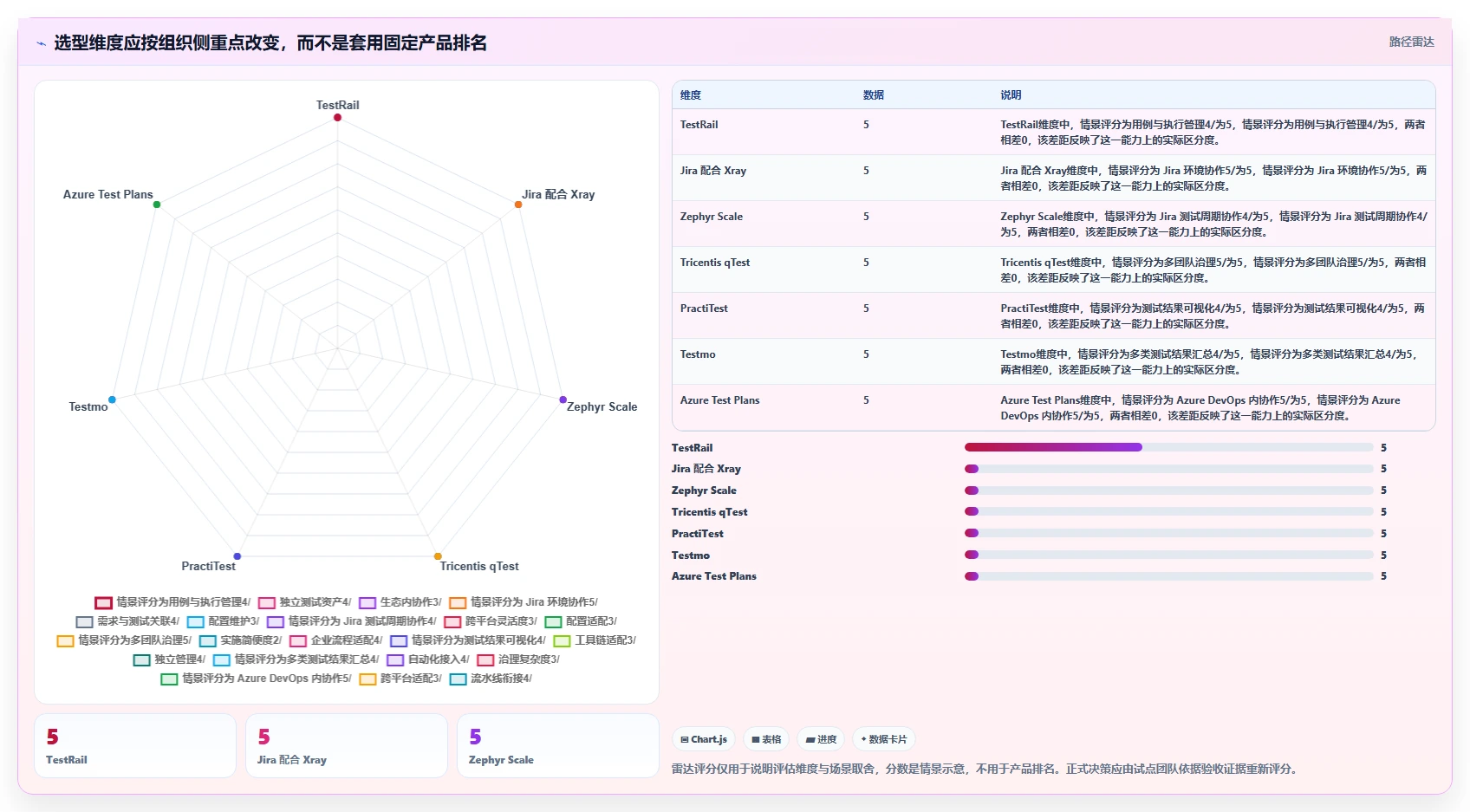Viewport: 1470px width, 812px height.
Task: Toggle legend 独立管理4/
Action: pos(169,659)
